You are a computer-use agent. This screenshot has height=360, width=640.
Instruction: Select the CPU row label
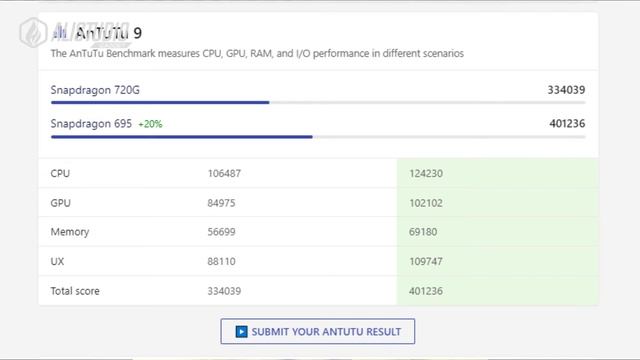[x=60, y=173]
